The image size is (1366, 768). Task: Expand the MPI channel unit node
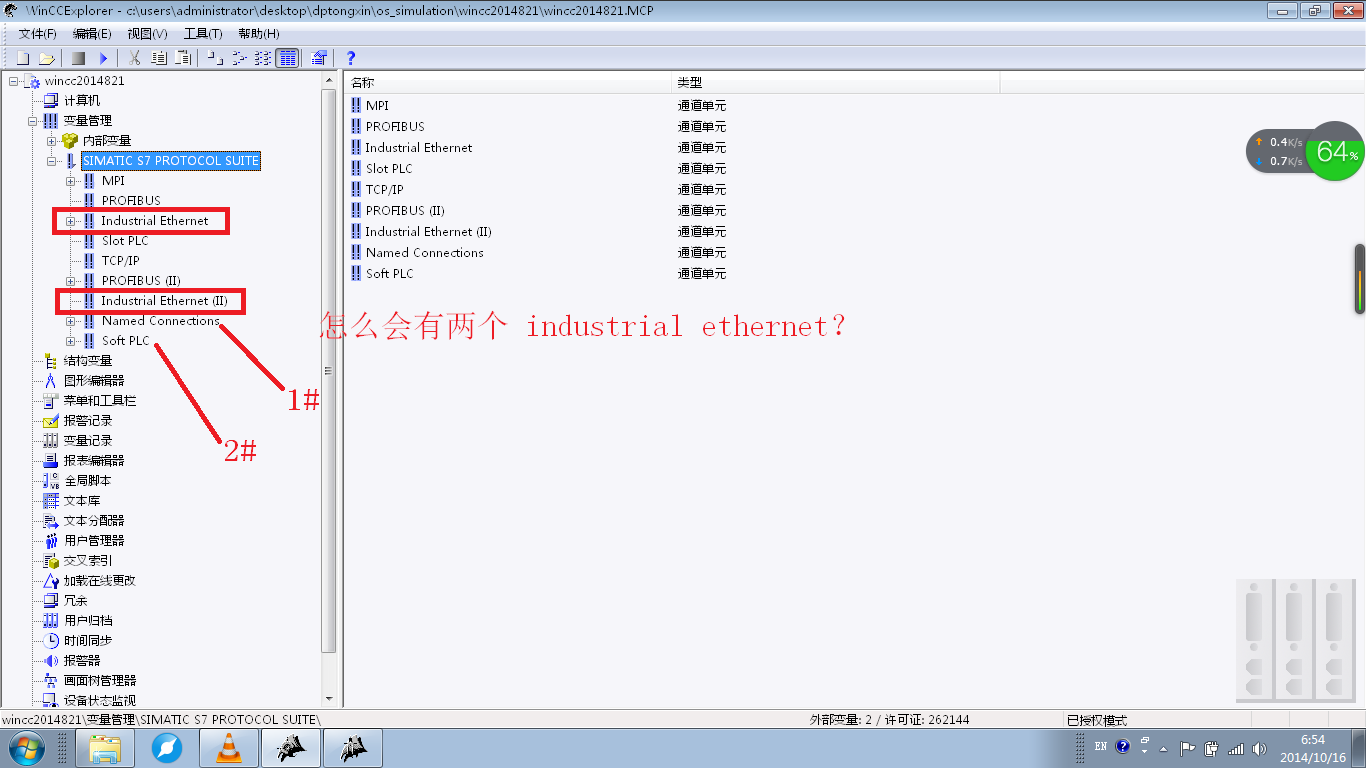[x=71, y=181]
